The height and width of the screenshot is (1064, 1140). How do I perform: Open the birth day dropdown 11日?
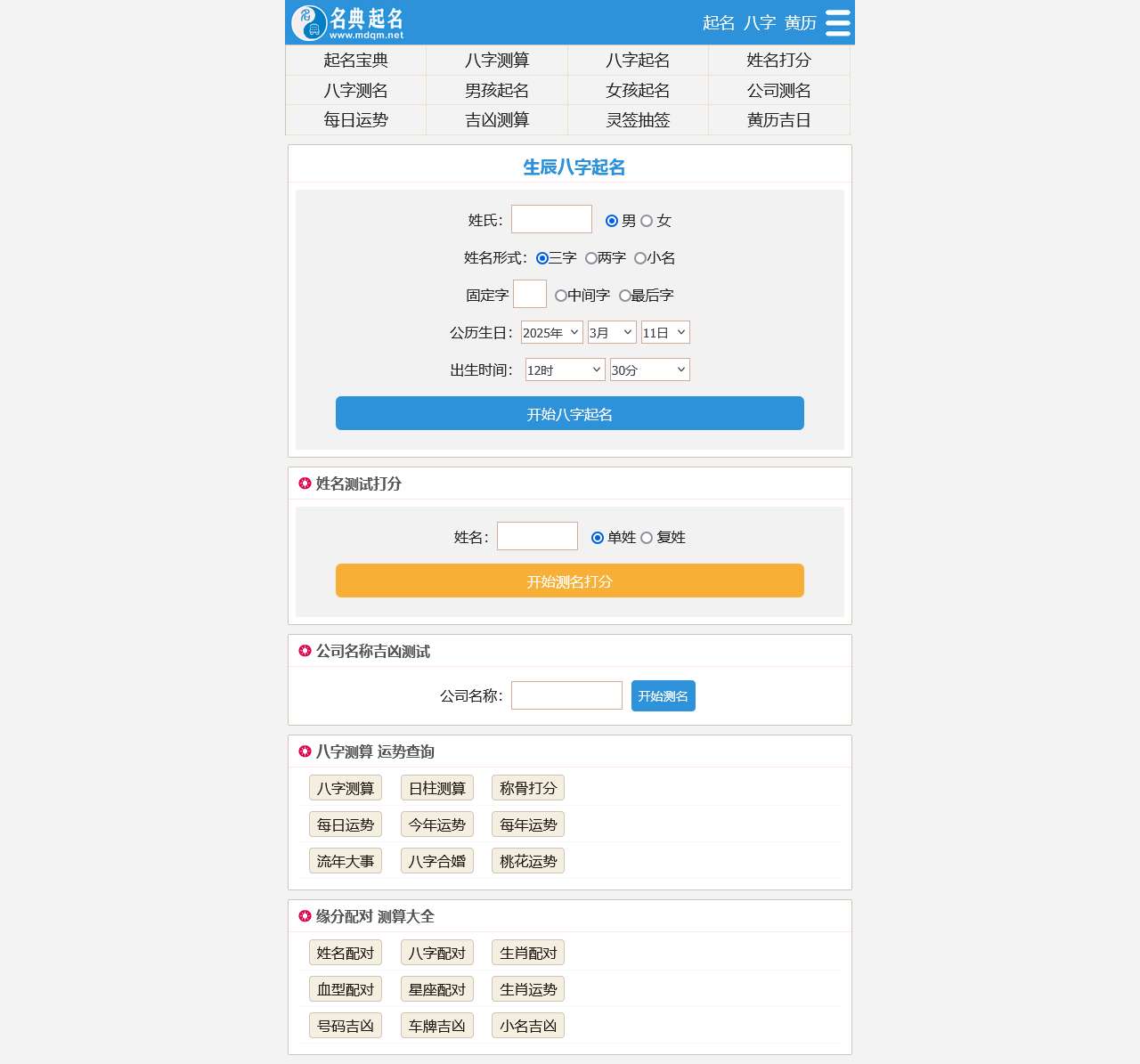tap(665, 332)
